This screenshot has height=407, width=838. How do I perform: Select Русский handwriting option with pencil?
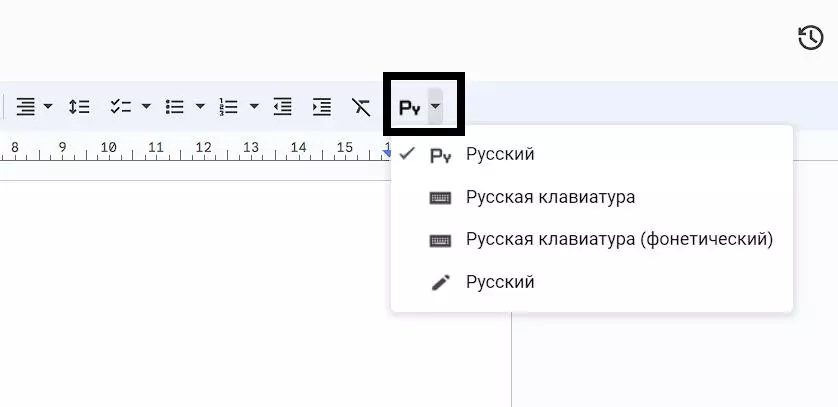tap(500, 282)
